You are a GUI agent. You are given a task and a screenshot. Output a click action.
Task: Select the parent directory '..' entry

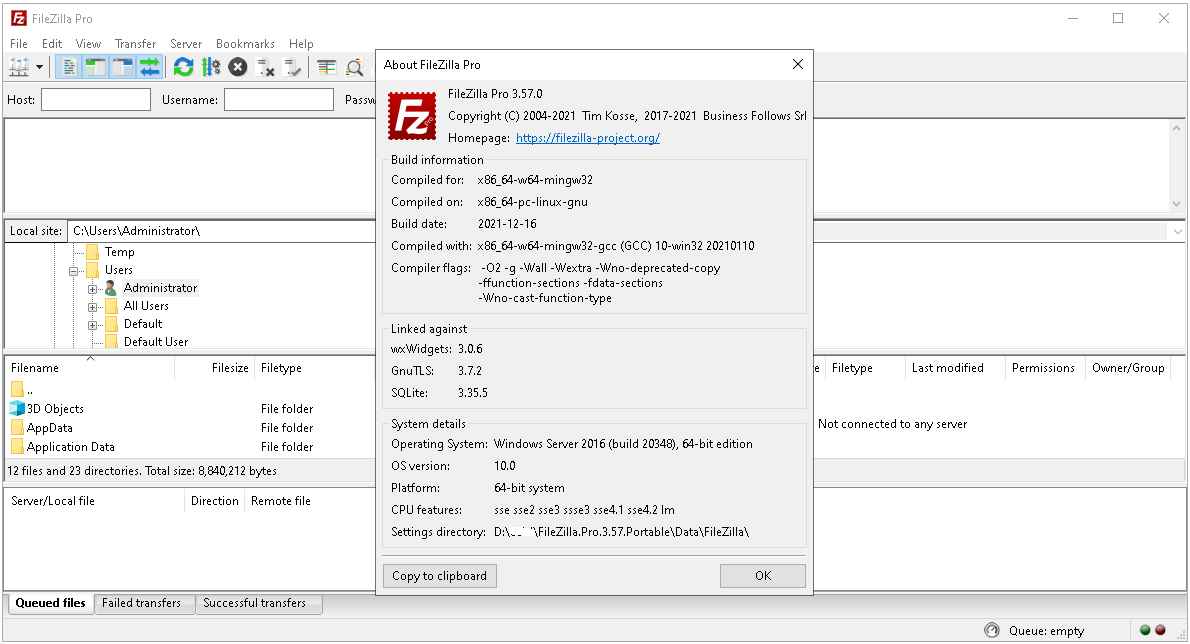[x=30, y=390]
